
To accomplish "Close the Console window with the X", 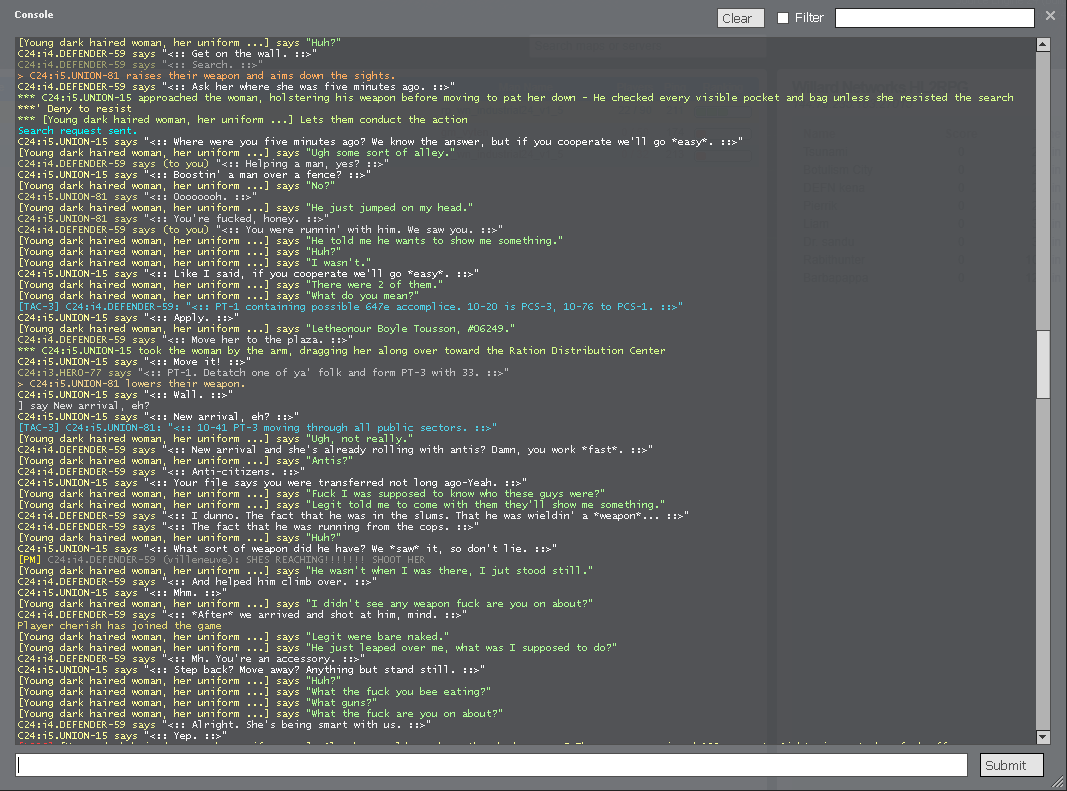I will click(x=1050, y=16).
